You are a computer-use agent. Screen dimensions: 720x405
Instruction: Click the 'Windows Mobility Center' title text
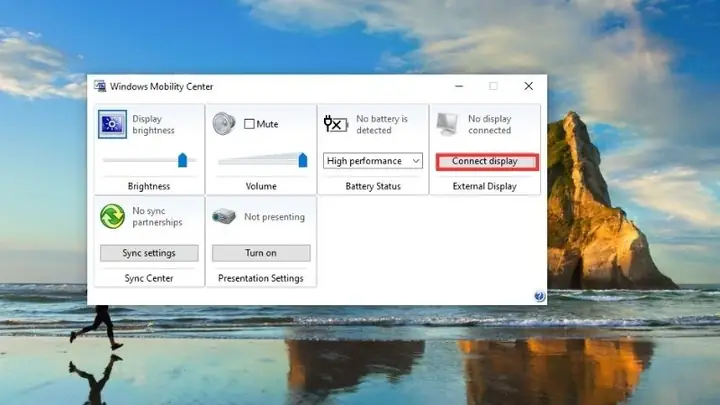coord(162,86)
